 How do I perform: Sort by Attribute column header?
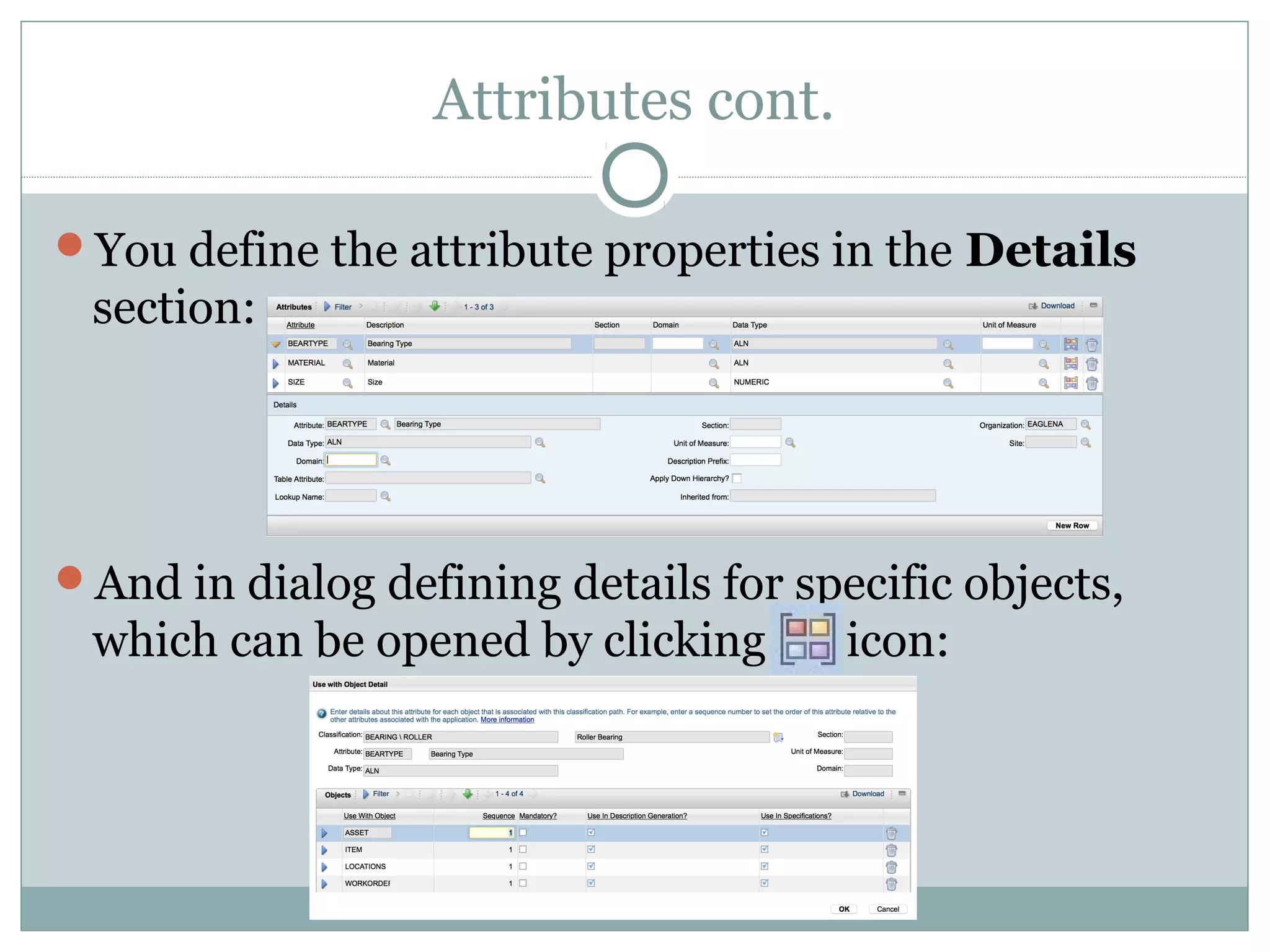pyautogui.click(x=300, y=325)
